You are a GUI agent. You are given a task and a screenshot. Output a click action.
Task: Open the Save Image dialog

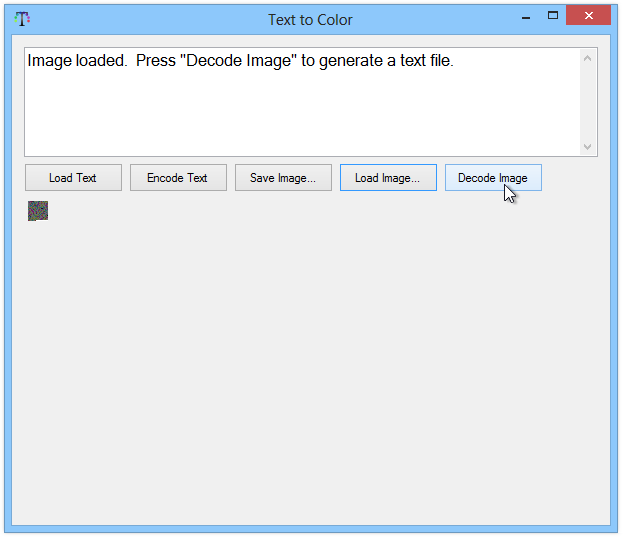click(x=283, y=178)
